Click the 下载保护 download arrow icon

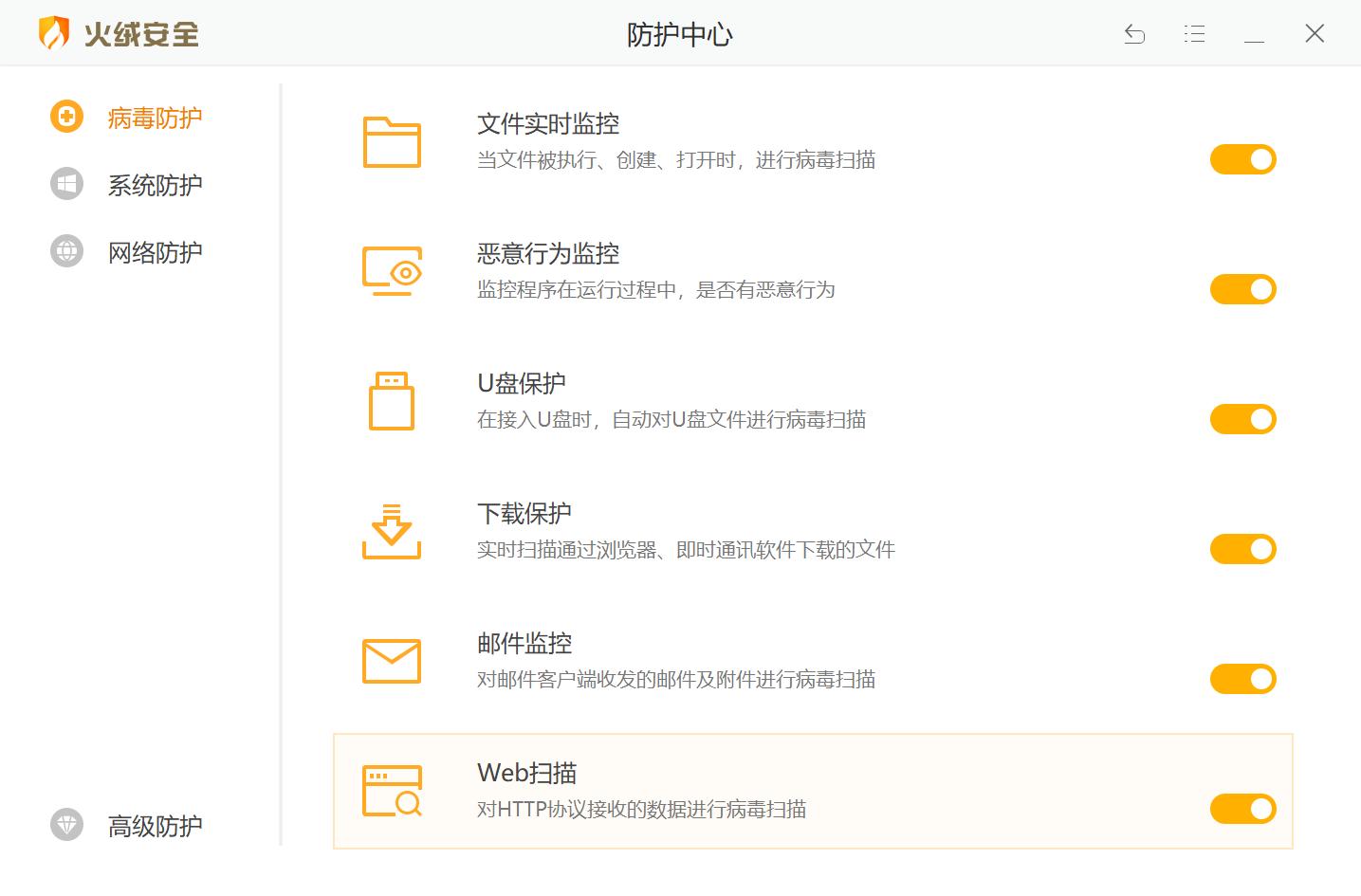(391, 531)
